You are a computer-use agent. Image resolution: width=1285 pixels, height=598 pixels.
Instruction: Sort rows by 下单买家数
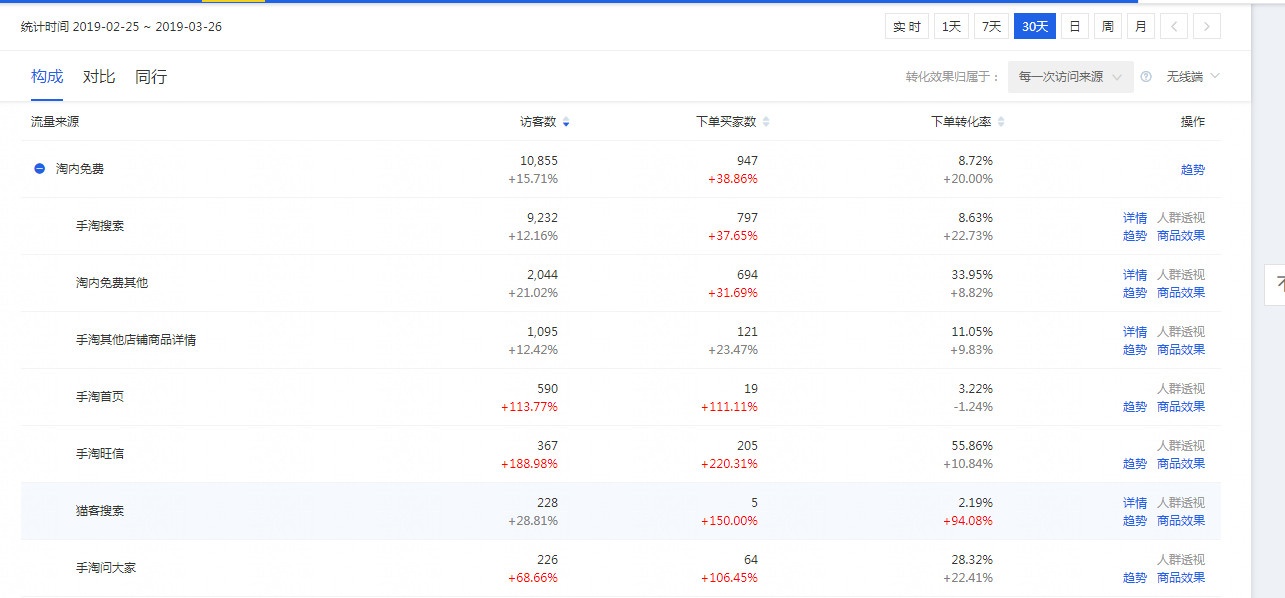pyautogui.click(x=766, y=121)
